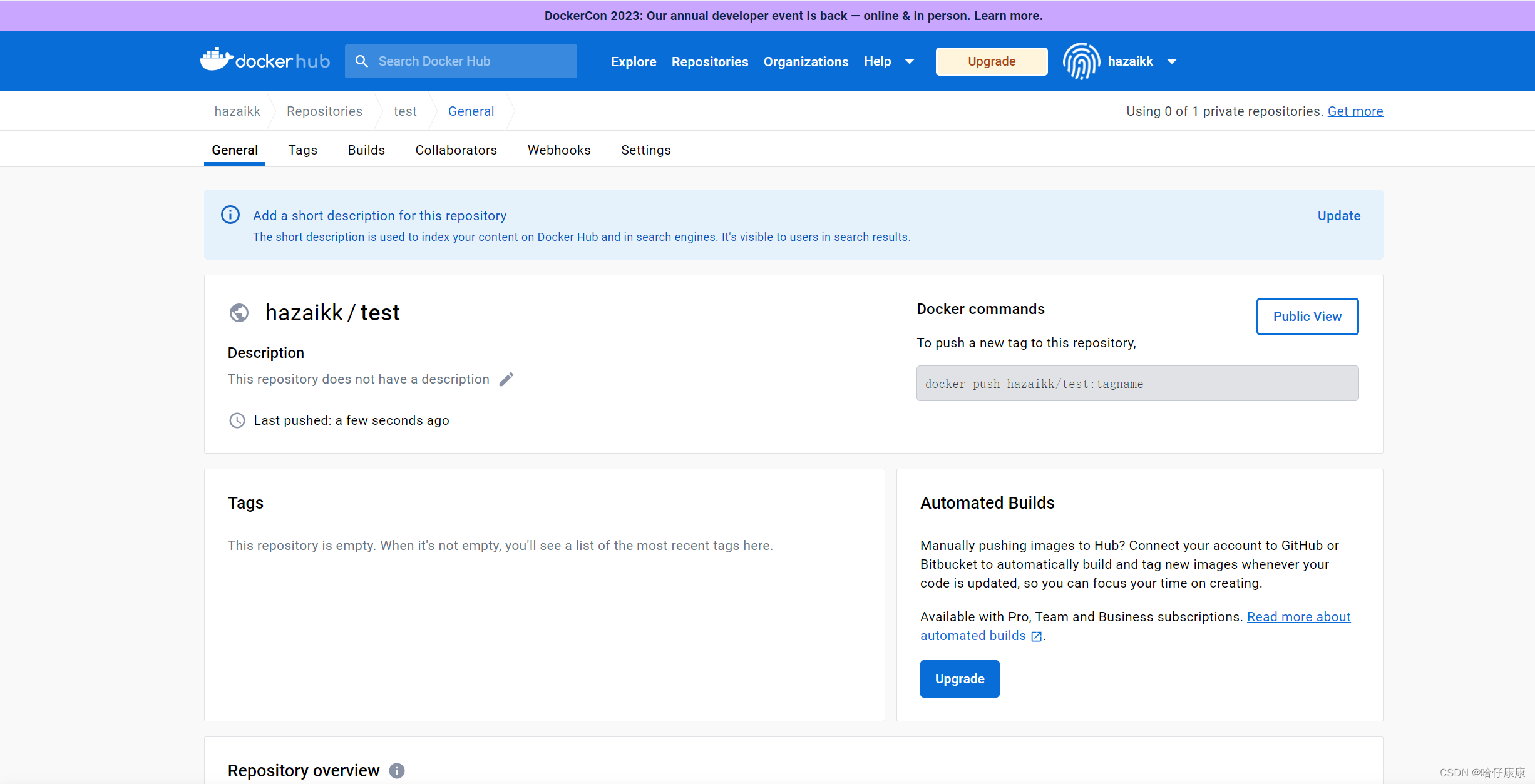Screen dimensions: 1535x784
Task: Open Organizations in the top navigation
Action: [x=806, y=61]
